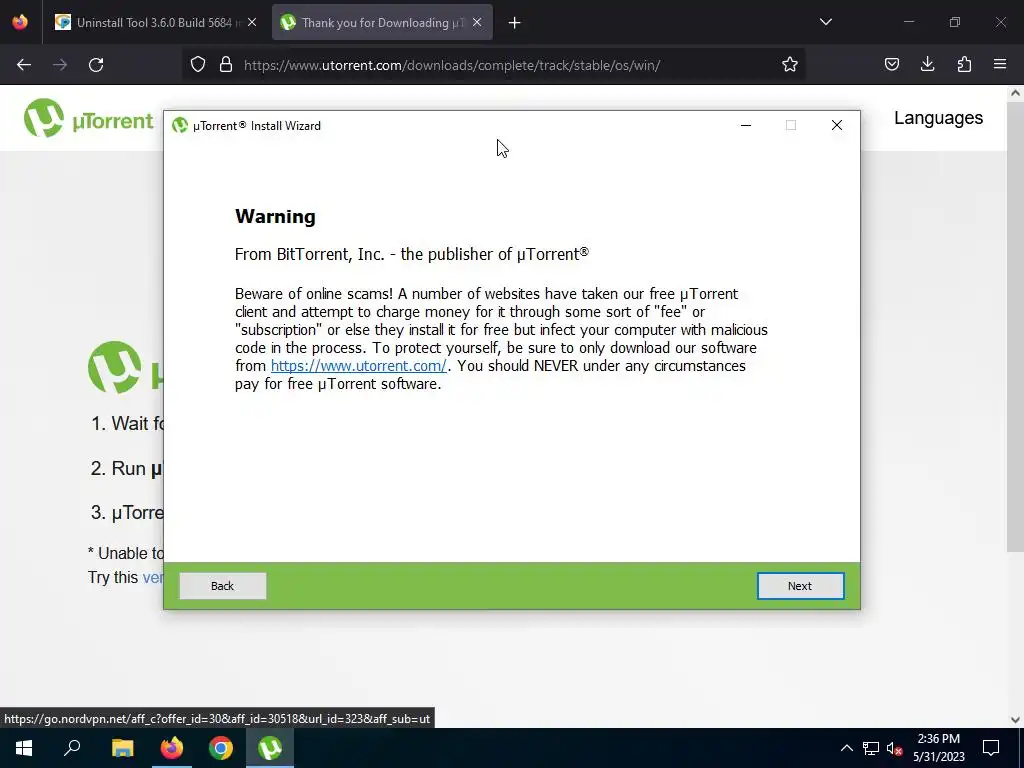Click the scrollbar's up arrow

coord(1015,93)
